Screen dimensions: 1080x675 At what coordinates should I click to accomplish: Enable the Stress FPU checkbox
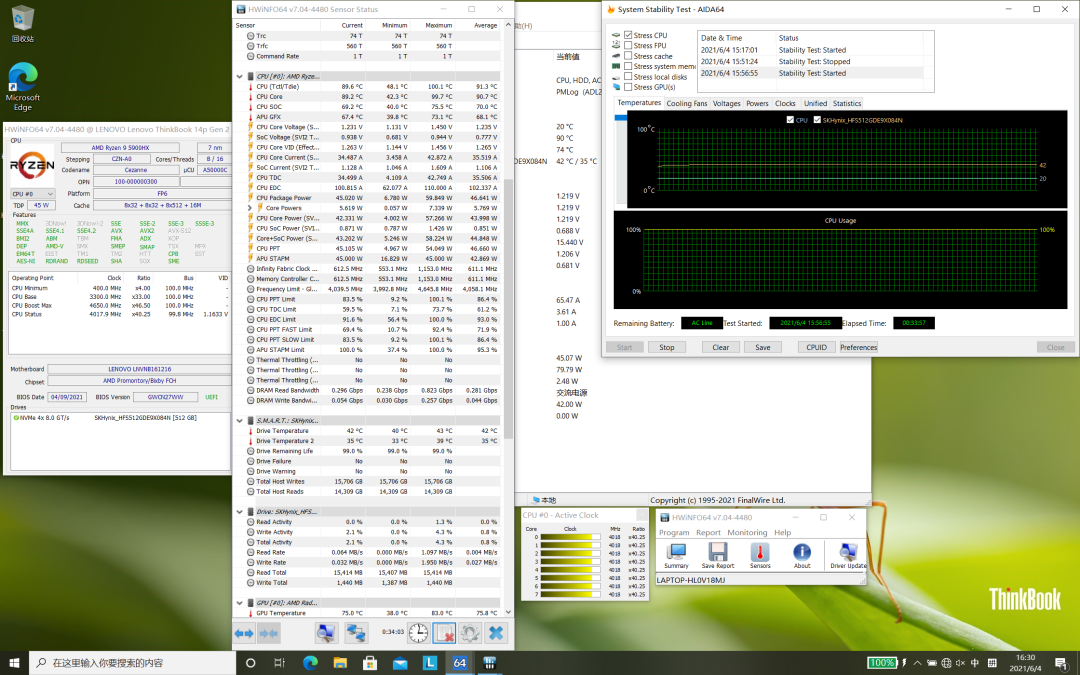click(628, 46)
